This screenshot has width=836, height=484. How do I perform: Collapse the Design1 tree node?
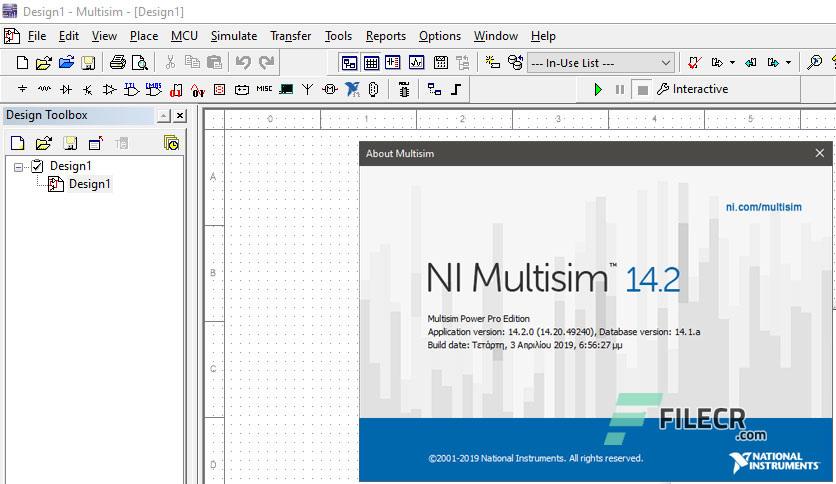coord(19,167)
